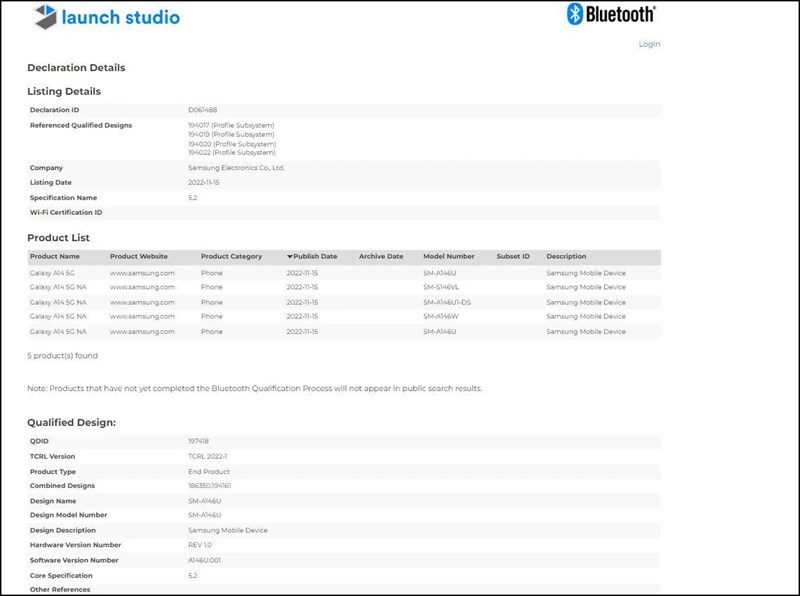
Task: Click the launch studio logo icon
Action: click(x=45, y=16)
